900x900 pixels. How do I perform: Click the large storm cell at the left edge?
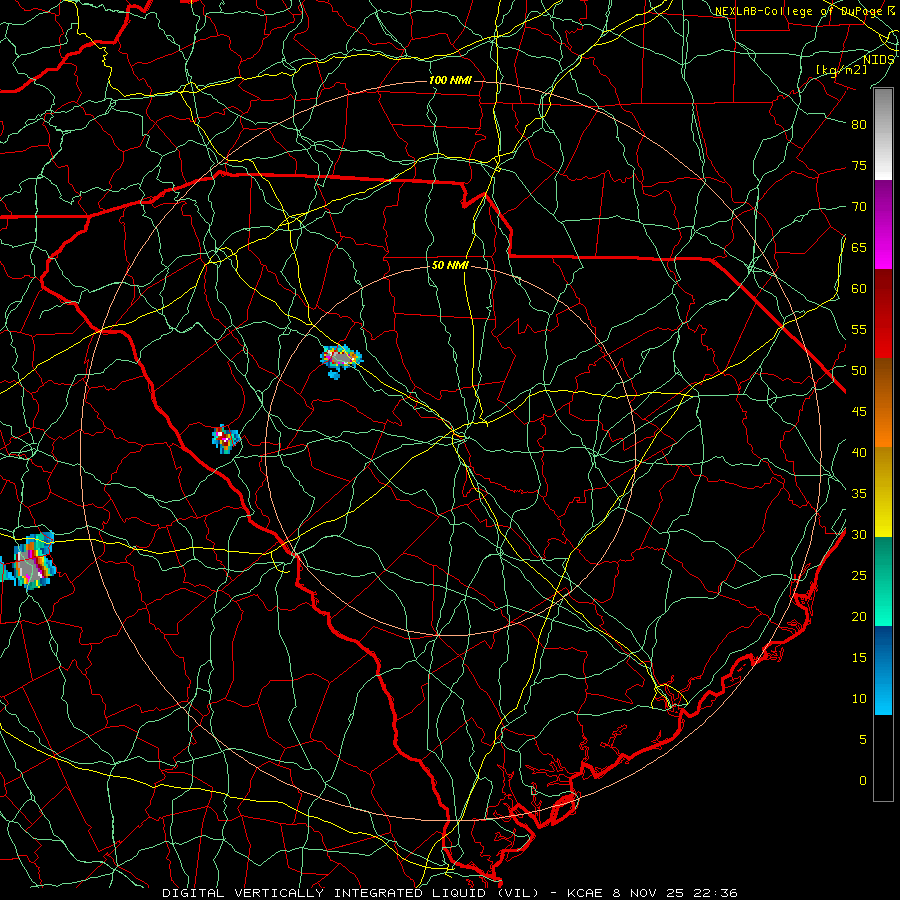coord(28,561)
